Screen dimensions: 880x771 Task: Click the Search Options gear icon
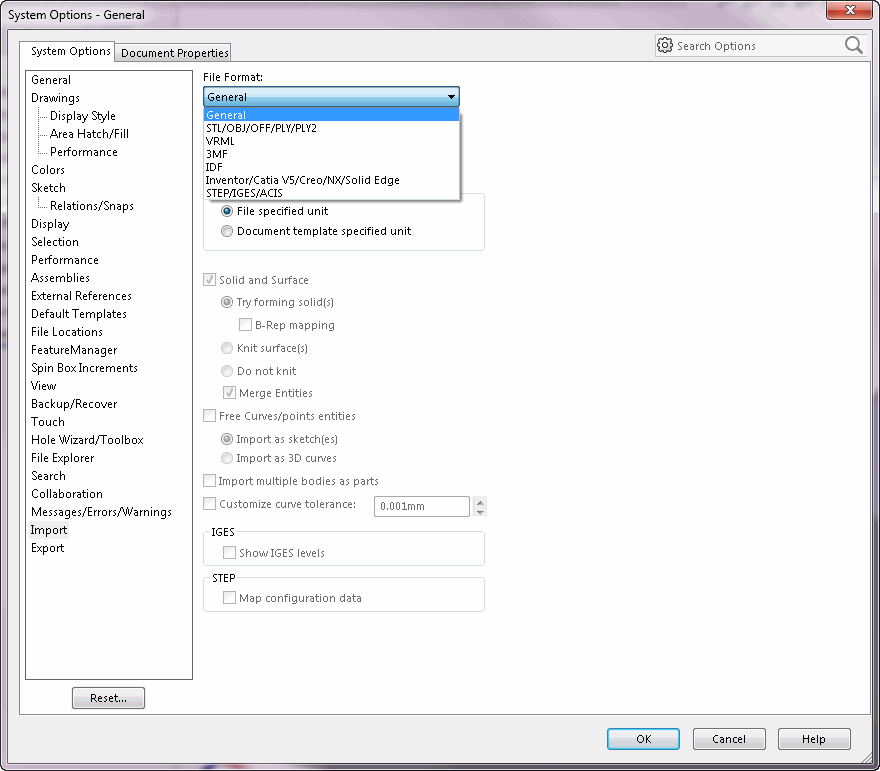(x=664, y=45)
